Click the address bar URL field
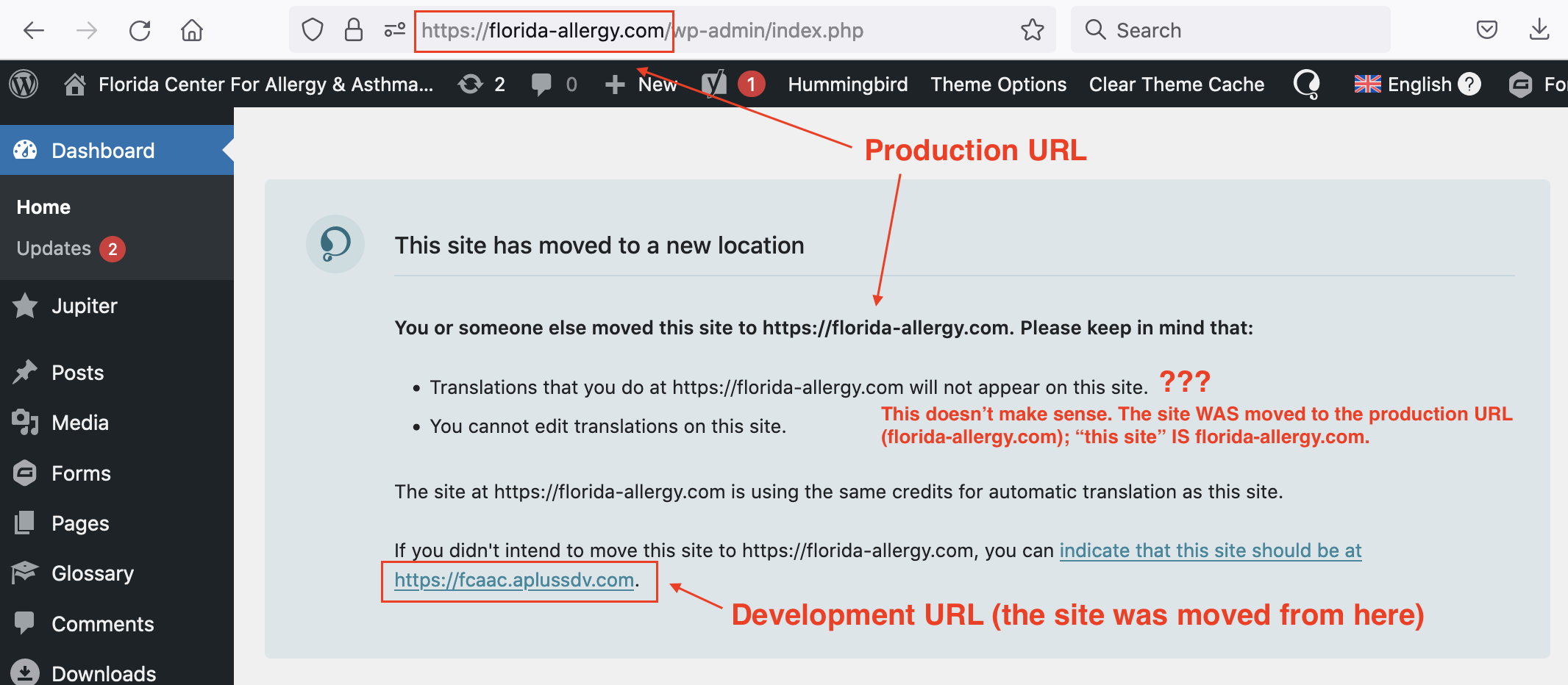This screenshot has height=685, width=1568. (672, 30)
